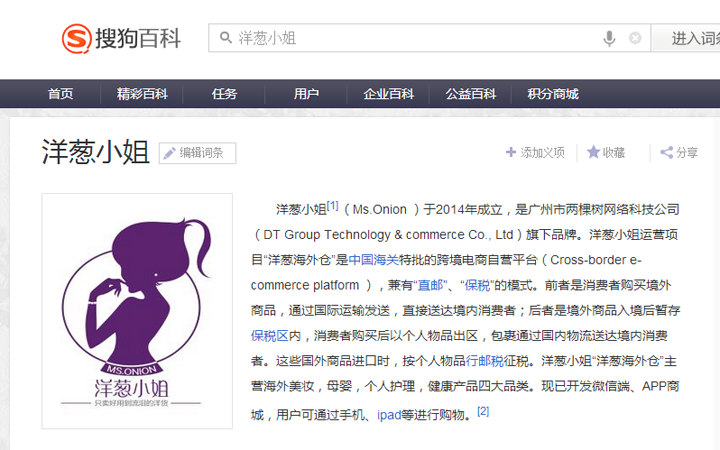This screenshot has width=720, height=450.
Task: Click the text 'Cross-border e-'
Action: pyautogui.click(x=596, y=260)
